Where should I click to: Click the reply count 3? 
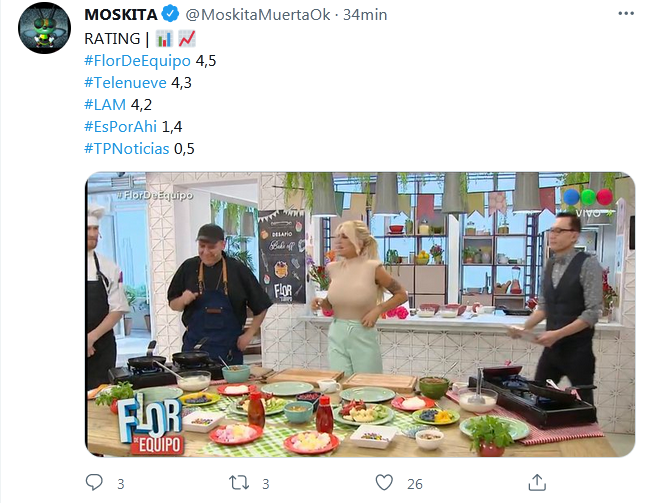pos(120,484)
